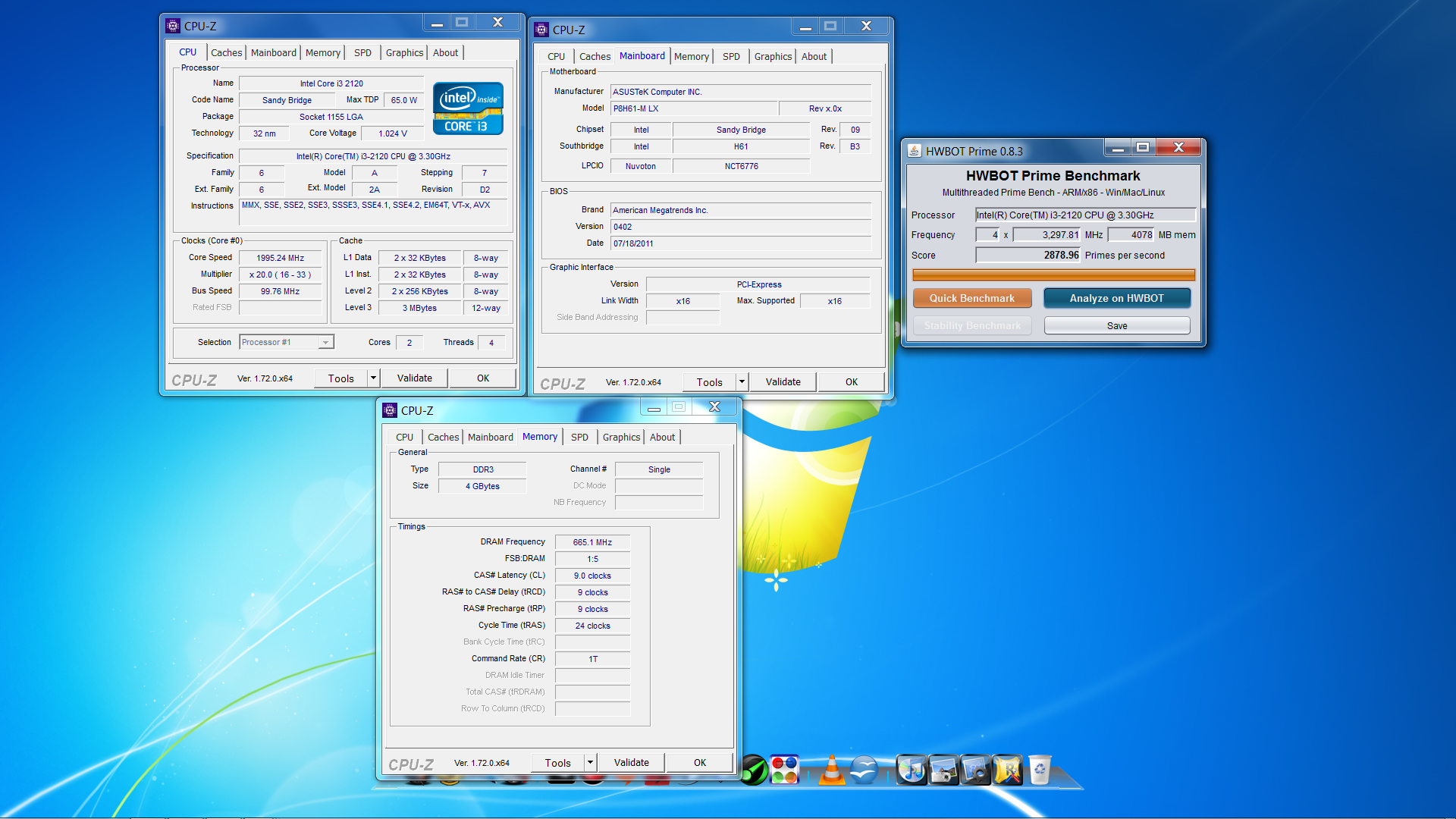Click the motherboard Model value P8H61-M LX
Viewport: 1456px width, 819px height.
tap(694, 108)
